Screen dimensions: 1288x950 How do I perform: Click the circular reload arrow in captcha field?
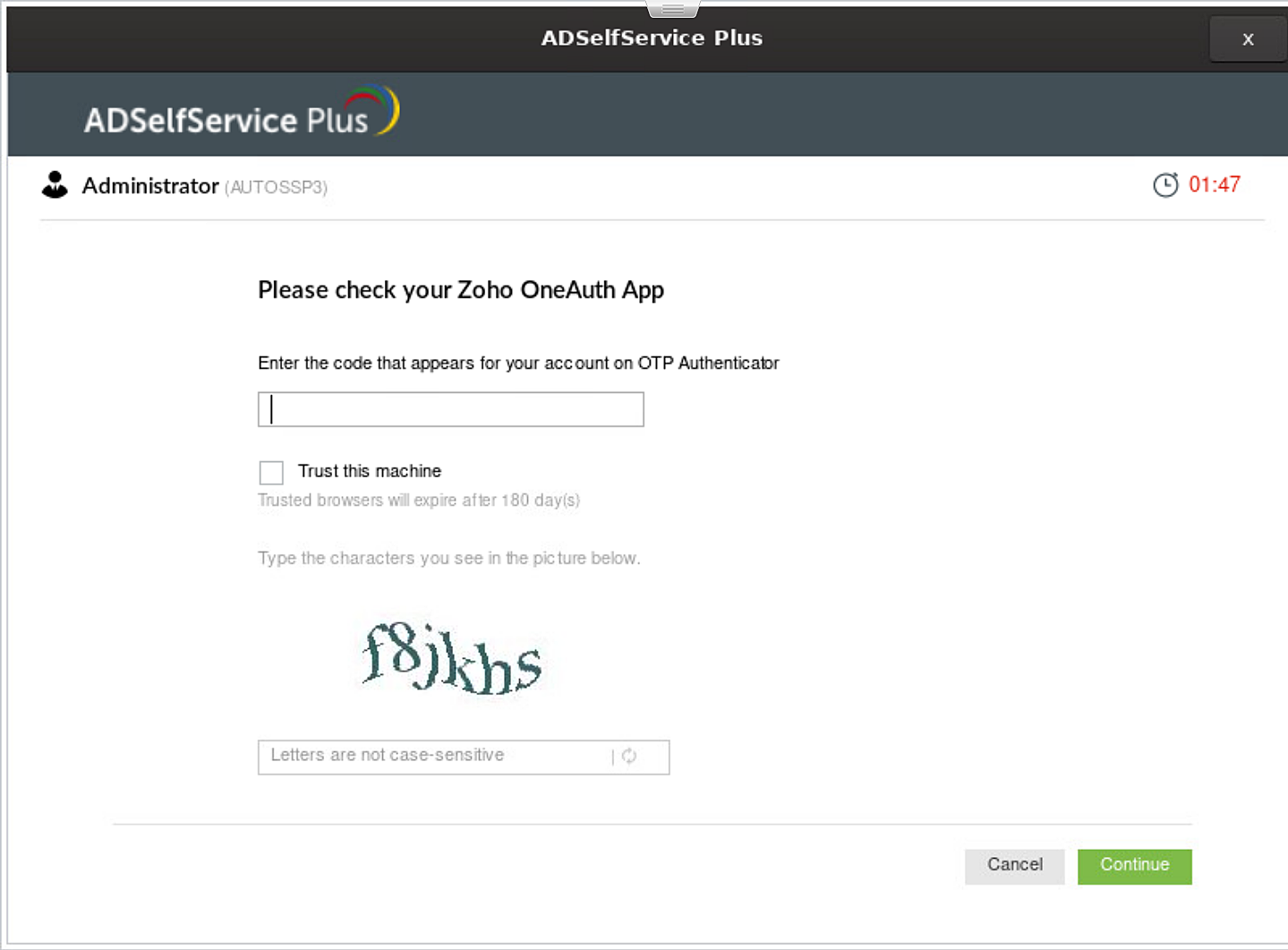(629, 757)
